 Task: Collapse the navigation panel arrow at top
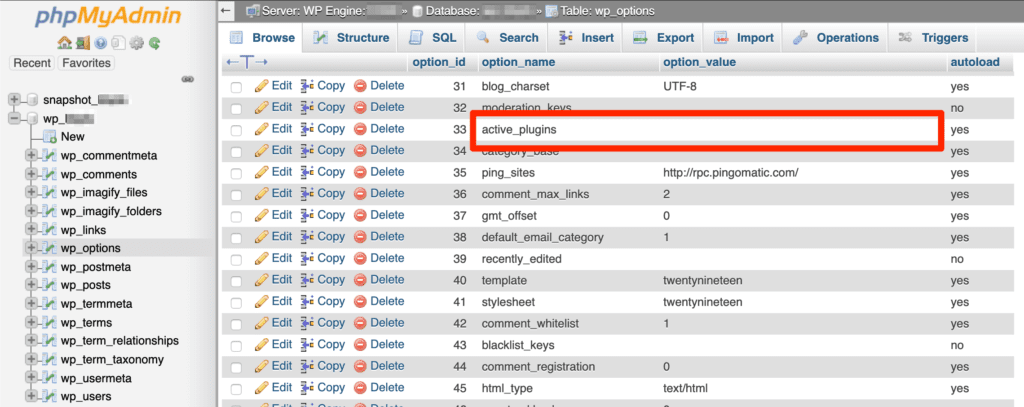[227, 10]
